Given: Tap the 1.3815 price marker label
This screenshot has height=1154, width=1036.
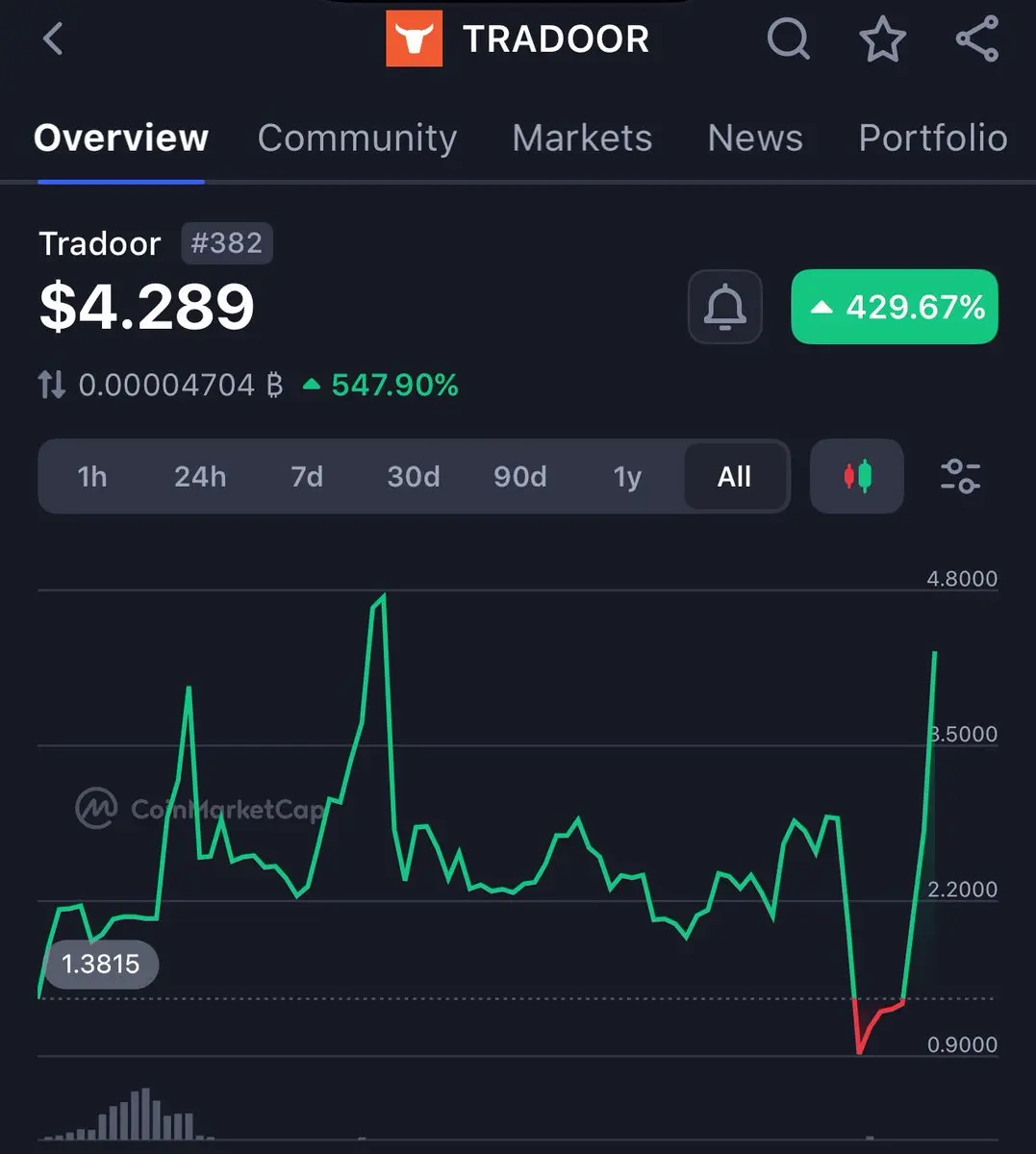Looking at the screenshot, I should pos(101,964).
